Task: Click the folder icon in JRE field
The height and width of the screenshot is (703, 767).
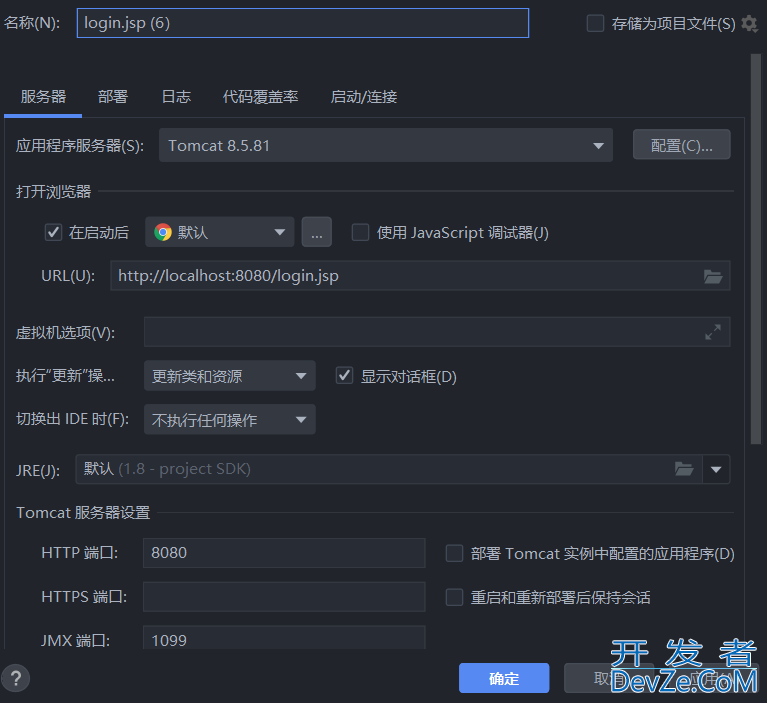Action: coord(684,469)
